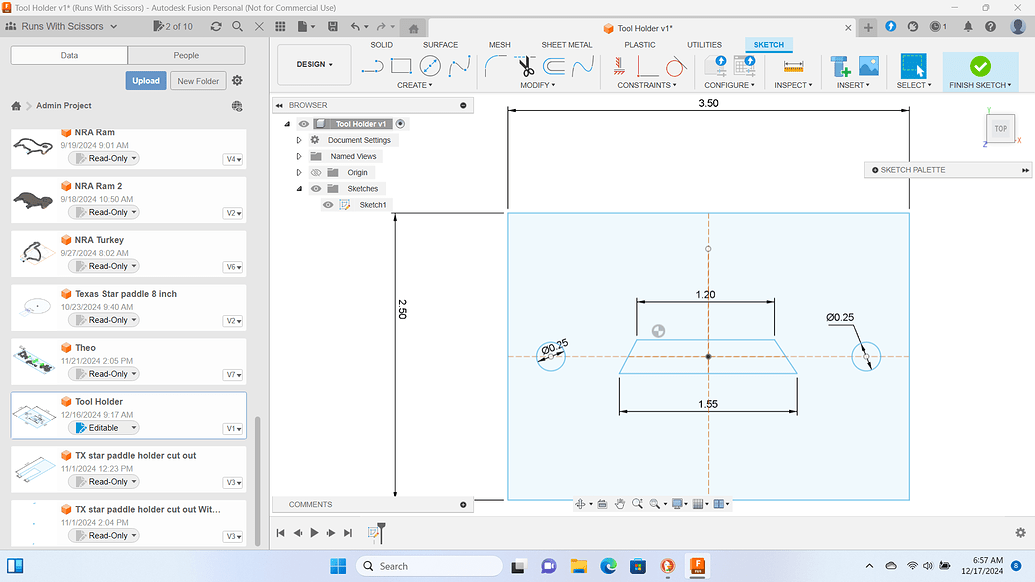This screenshot has width=1035, height=582.
Task: Activate the Trim scissors tool
Action: 529,65
